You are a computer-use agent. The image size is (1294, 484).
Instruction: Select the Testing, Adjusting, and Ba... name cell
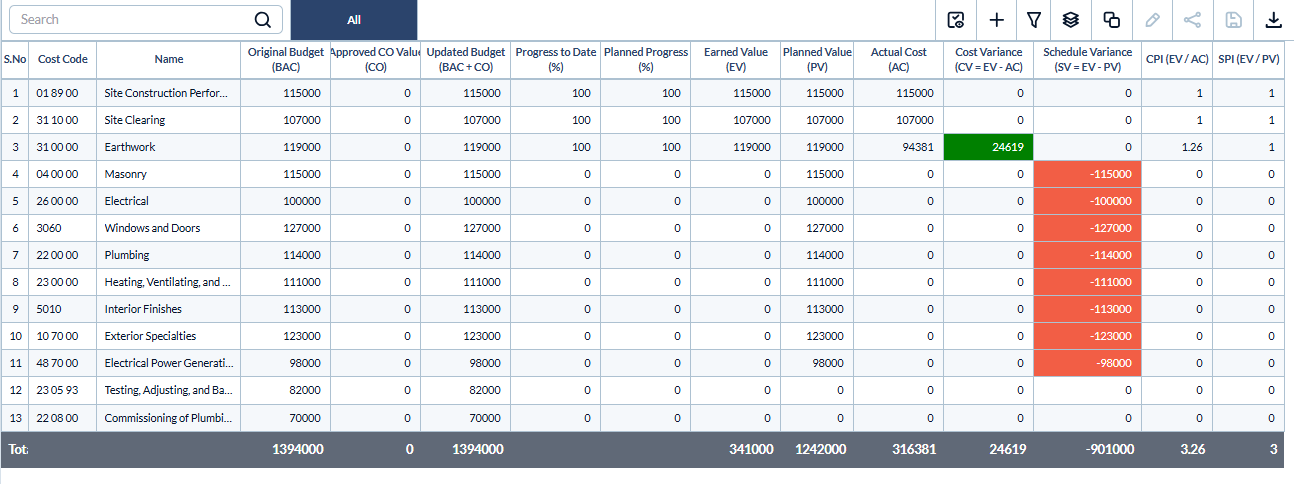(x=169, y=390)
